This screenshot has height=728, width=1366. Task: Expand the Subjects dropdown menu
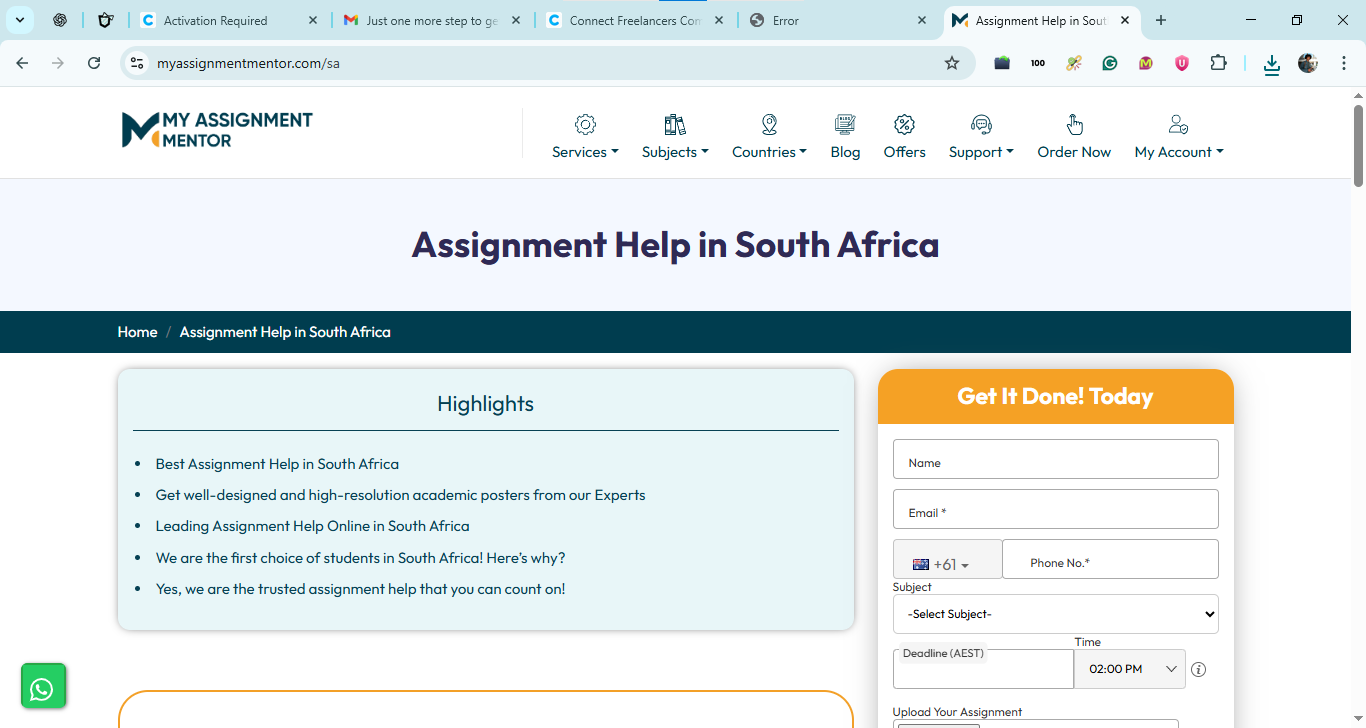coord(675,152)
